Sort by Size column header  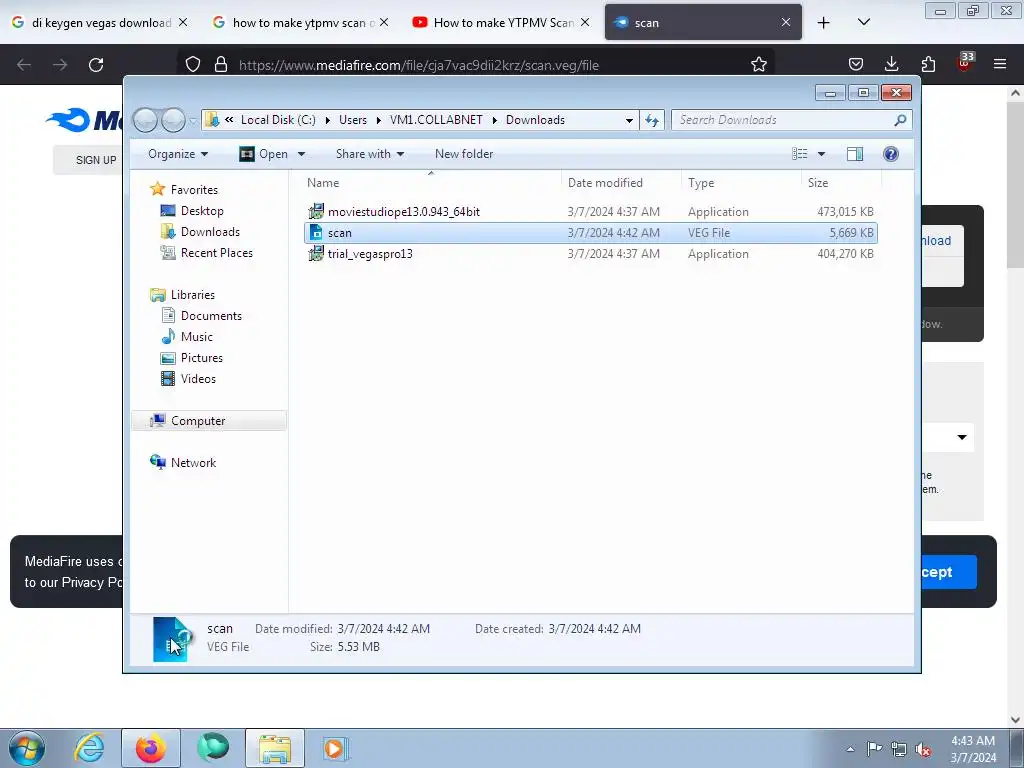(x=841, y=183)
